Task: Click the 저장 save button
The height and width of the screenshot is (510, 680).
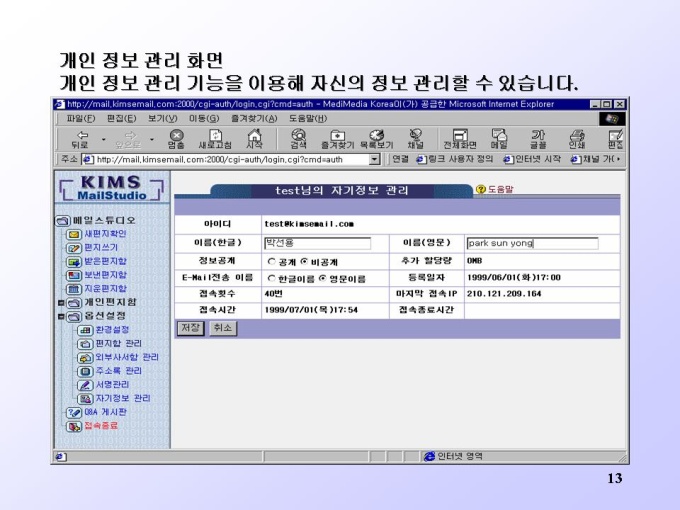Action: (x=190, y=328)
